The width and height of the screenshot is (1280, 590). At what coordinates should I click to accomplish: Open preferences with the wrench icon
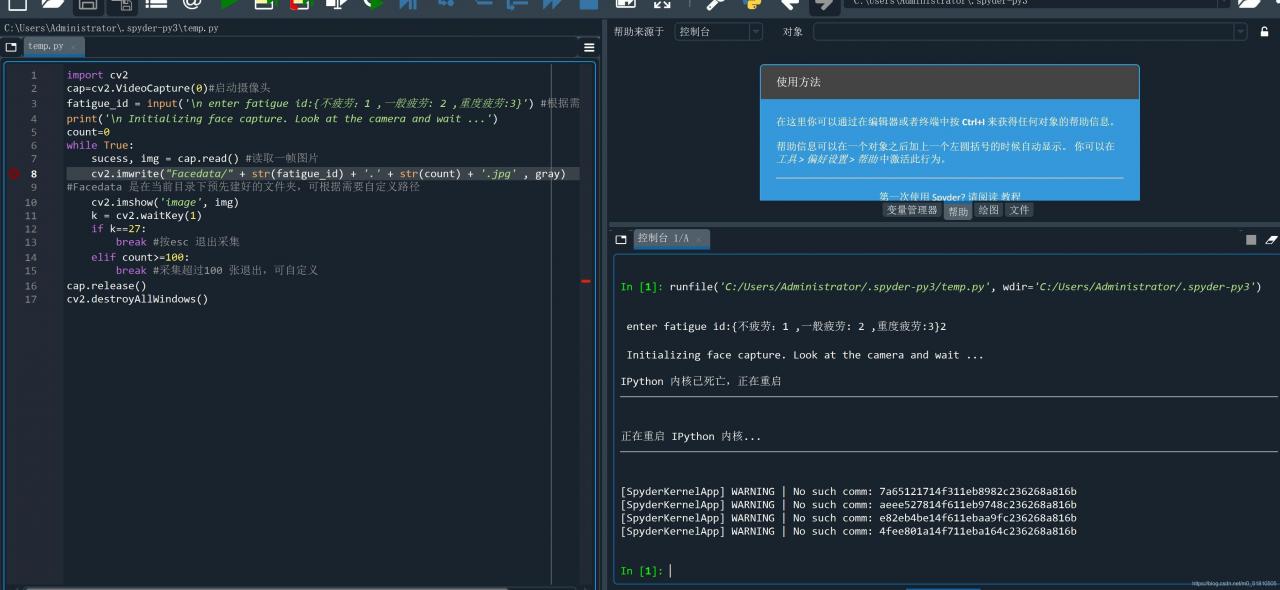click(715, 4)
